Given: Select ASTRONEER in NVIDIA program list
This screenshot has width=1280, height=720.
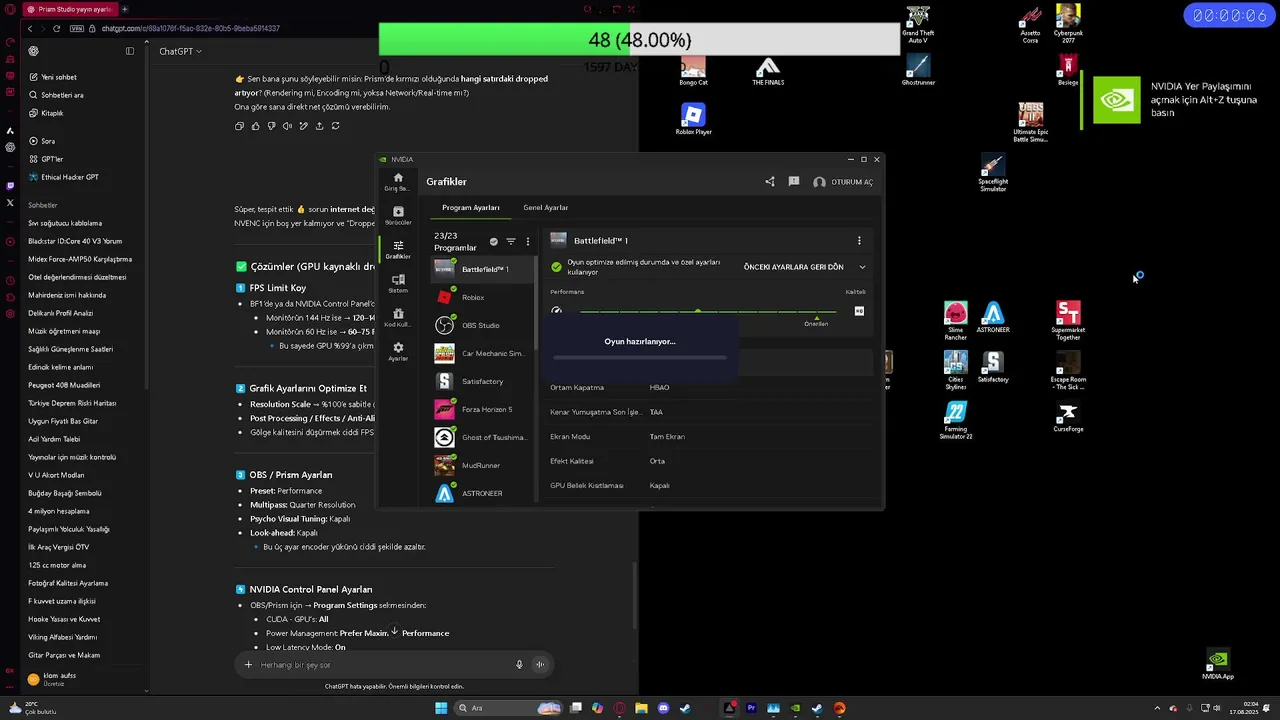Looking at the screenshot, I should click(483, 493).
